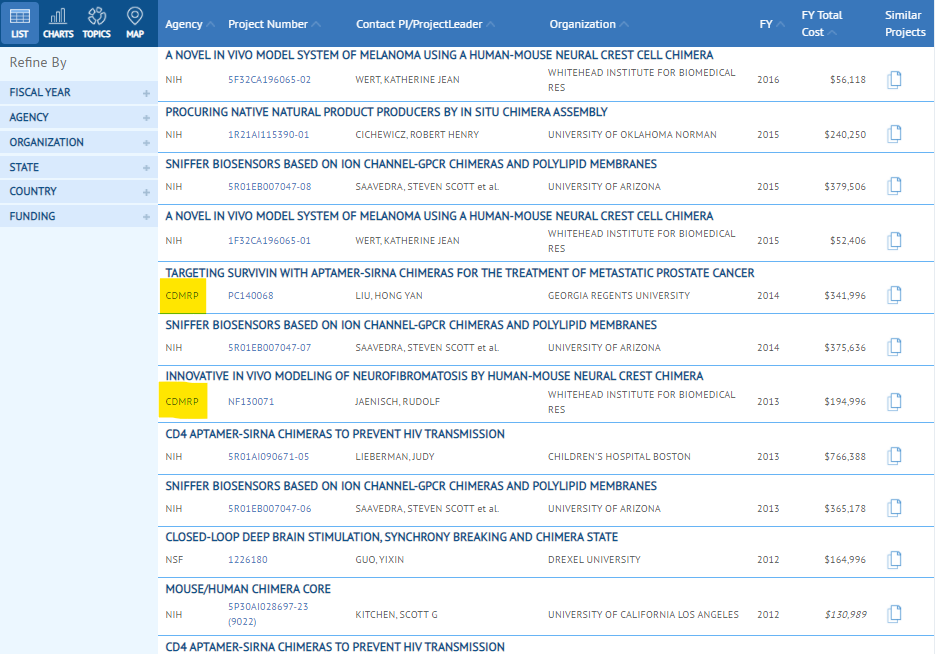Image resolution: width=935 pixels, height=654 pixels.
Task: View similar projects for 5R01EB007047-06
Action: [894, 508]
